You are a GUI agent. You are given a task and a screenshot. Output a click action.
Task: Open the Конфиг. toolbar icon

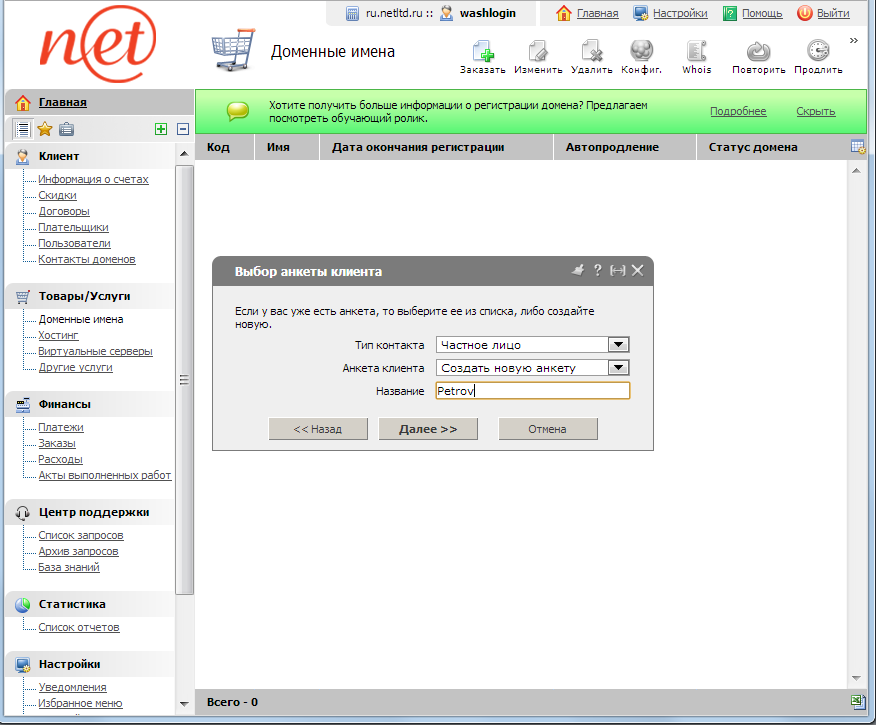(x=642, y=52)
